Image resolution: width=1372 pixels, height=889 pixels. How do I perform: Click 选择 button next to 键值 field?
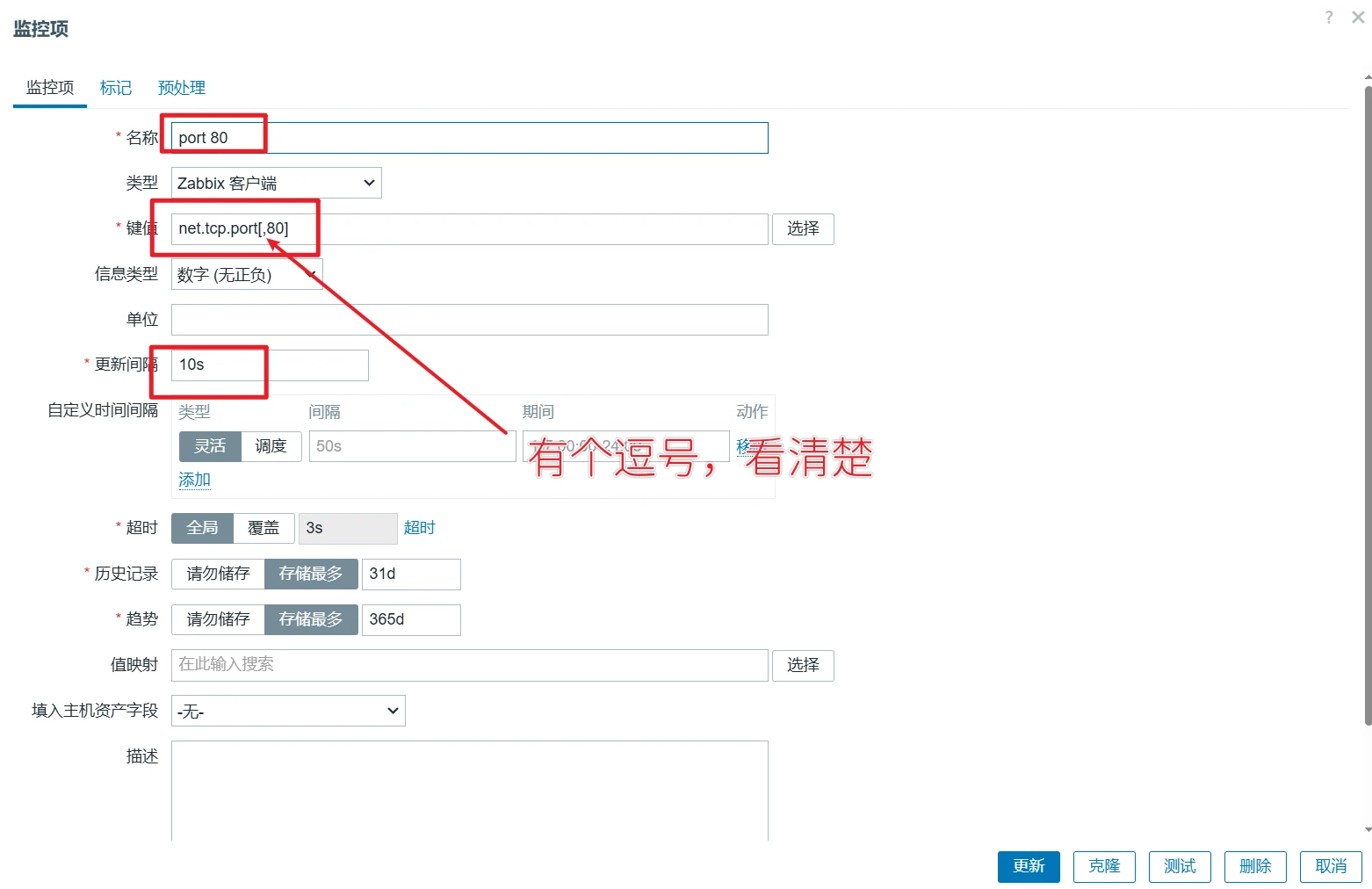[x=802, y=229]
